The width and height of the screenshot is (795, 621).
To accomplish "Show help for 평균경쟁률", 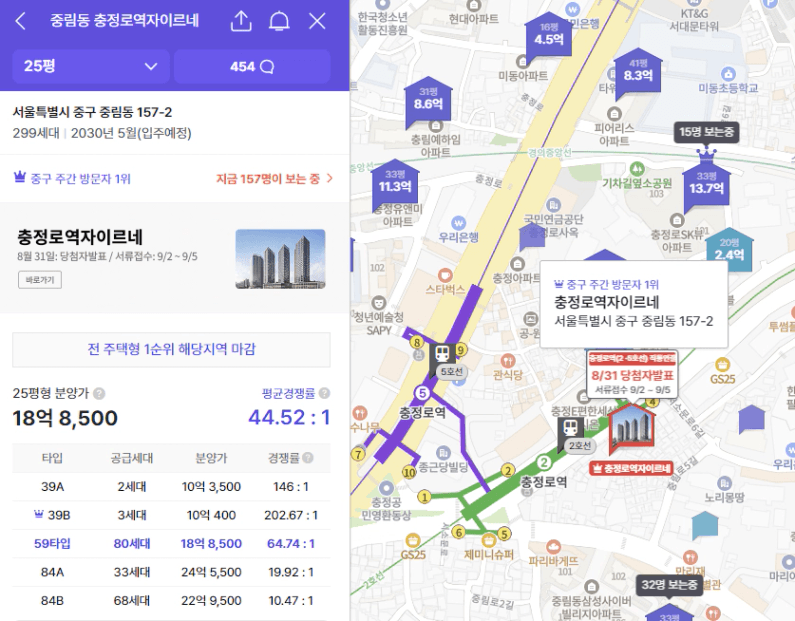I will (324, 393).
